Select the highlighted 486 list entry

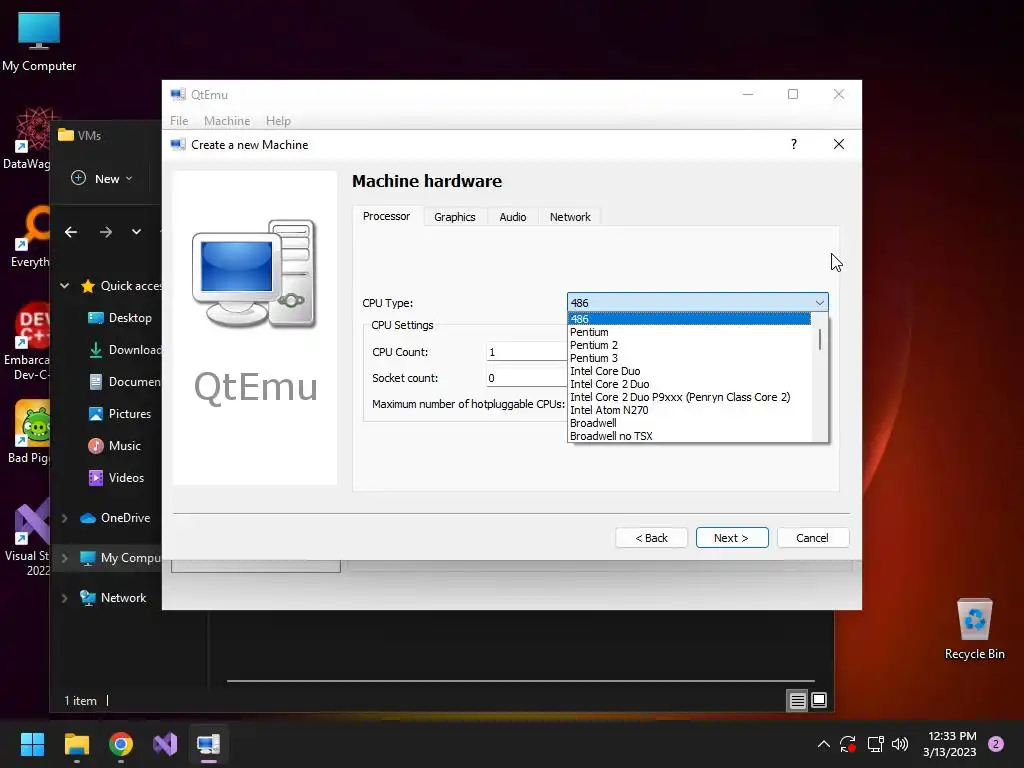click(689, 319)
